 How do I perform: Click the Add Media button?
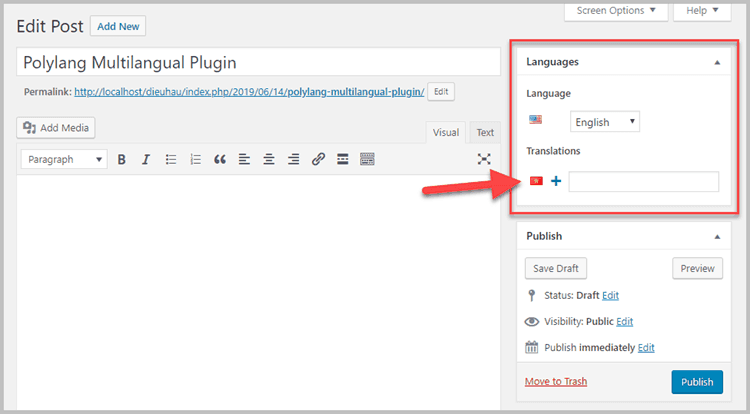pos(56,128)
